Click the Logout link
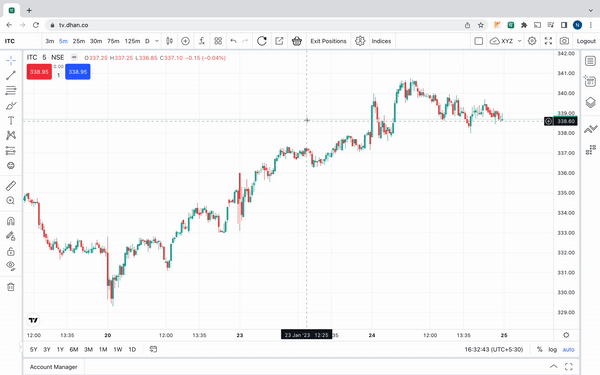 pyautogui.click(x=586, y=41)
